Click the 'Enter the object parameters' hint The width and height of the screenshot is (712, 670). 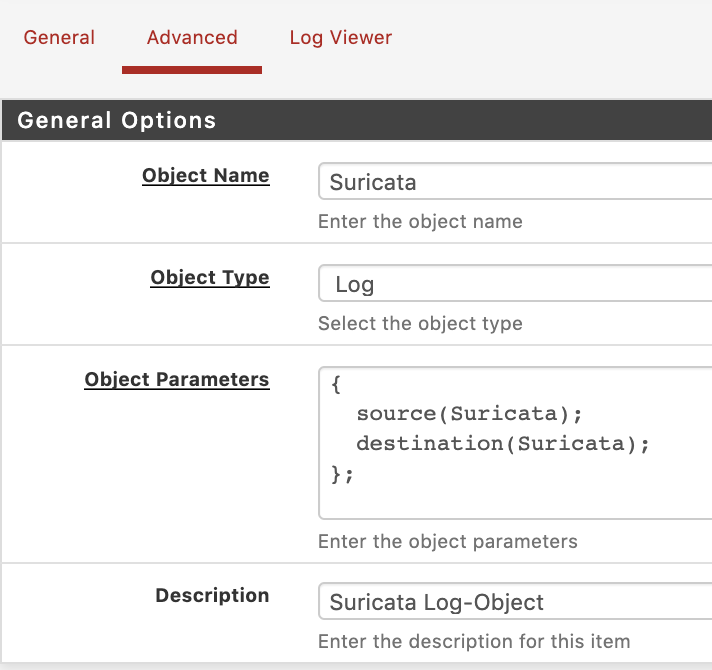(447, 542)
